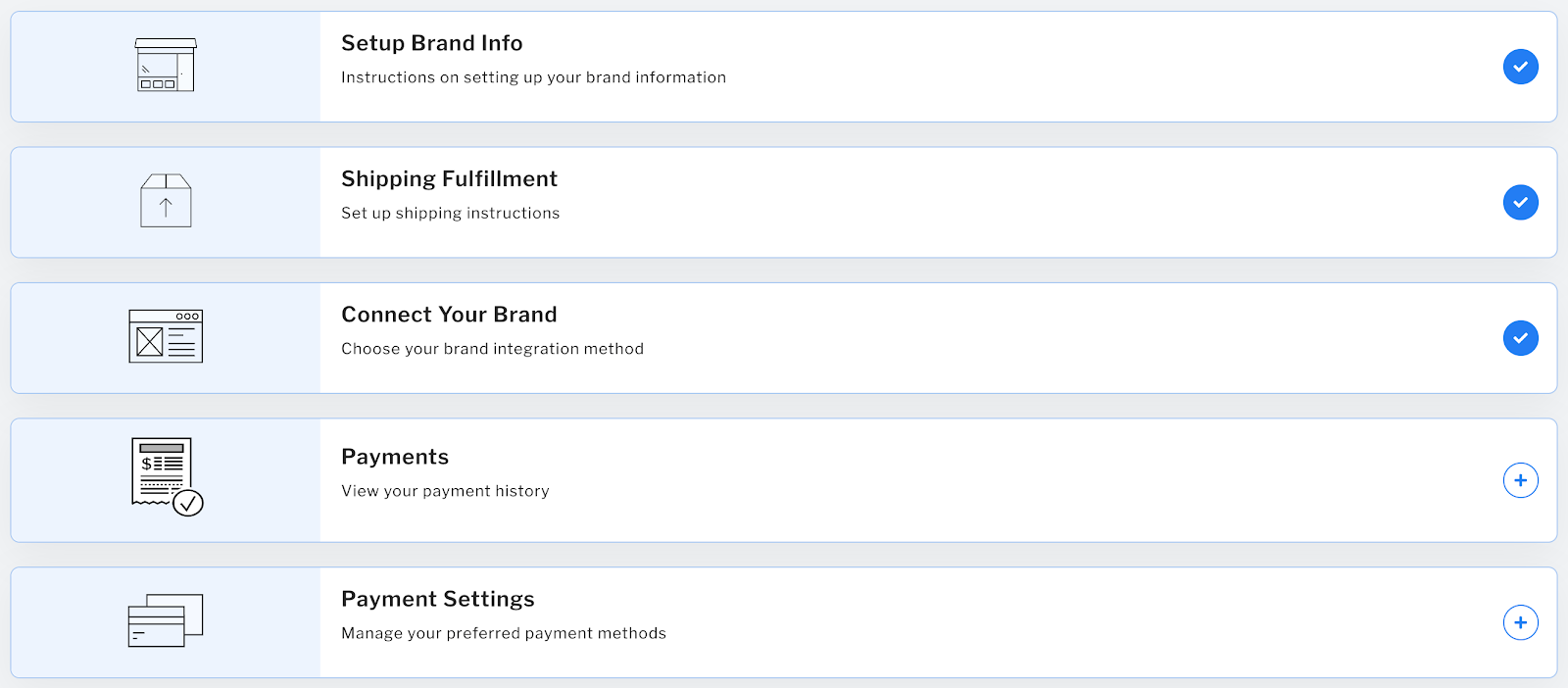Click the blue plus circle beside Payment Settings
Screen dimensions: 1568x688
coord(1520,621)
